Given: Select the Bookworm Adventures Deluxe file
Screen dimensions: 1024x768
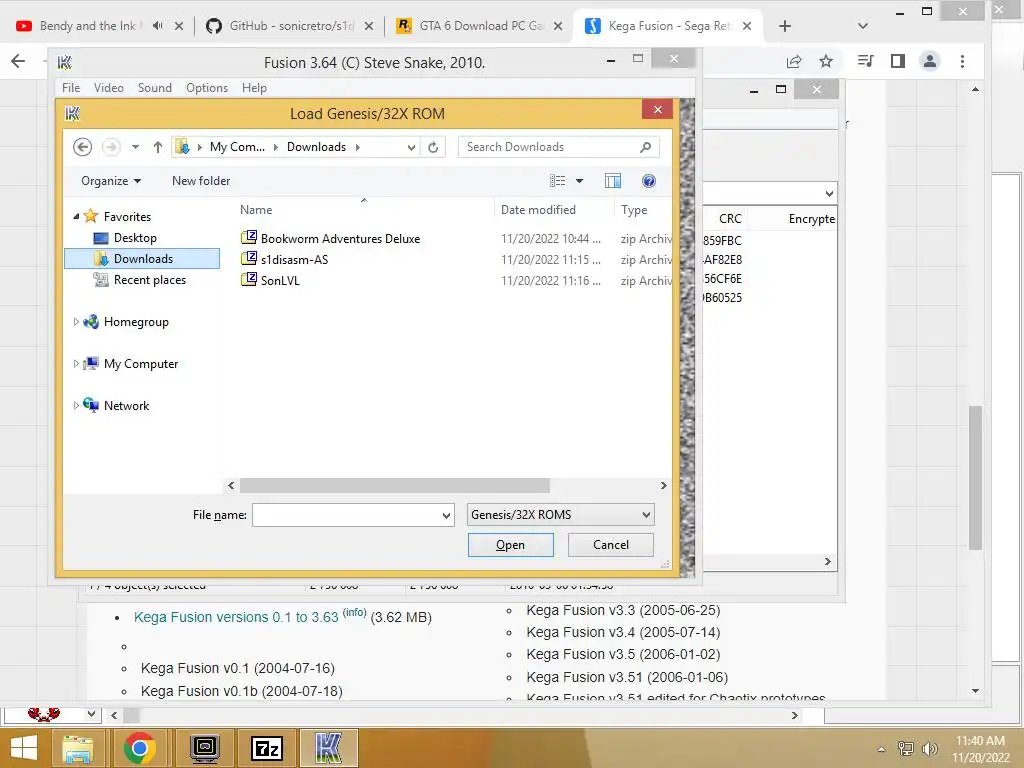Looking at the screenshot, I should 340,238.
